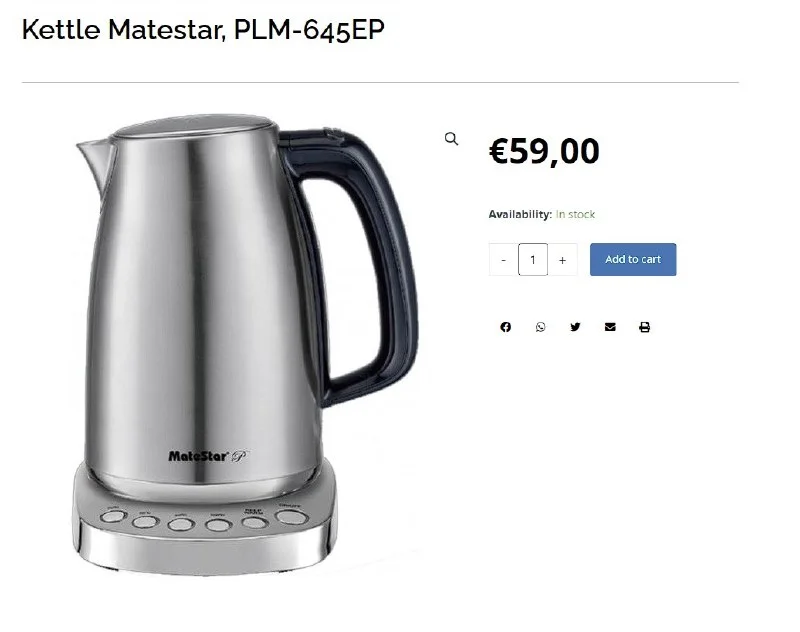Increase quantity with the plus button
The image size is (800, 632).
[x=562, y=260]
